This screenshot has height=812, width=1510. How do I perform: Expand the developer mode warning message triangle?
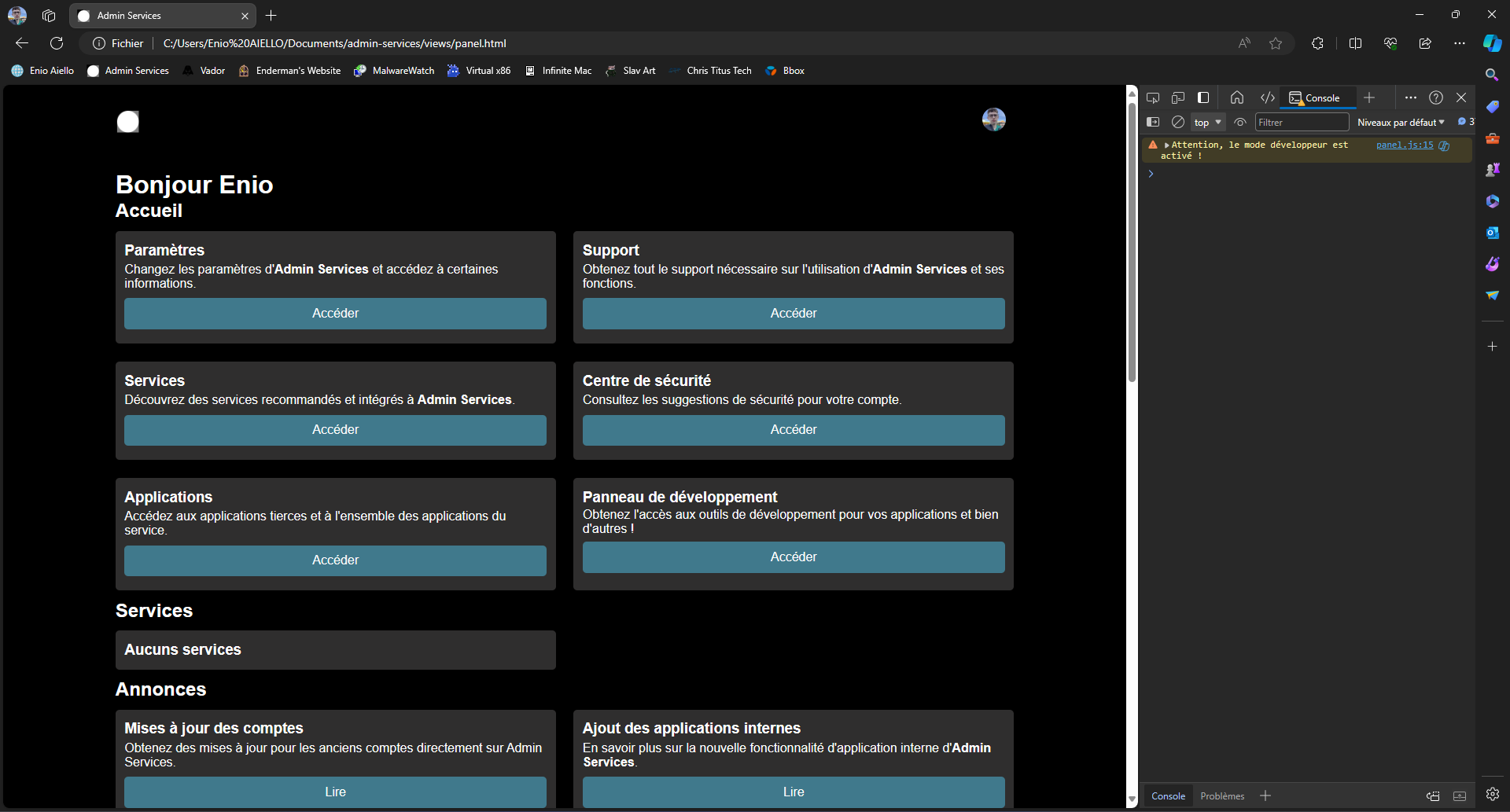coord(1166,145)
